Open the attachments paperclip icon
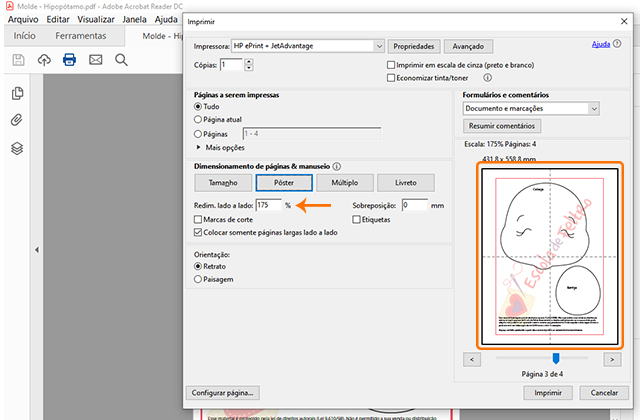Viewport: 640px width, 420px height. 17,121
